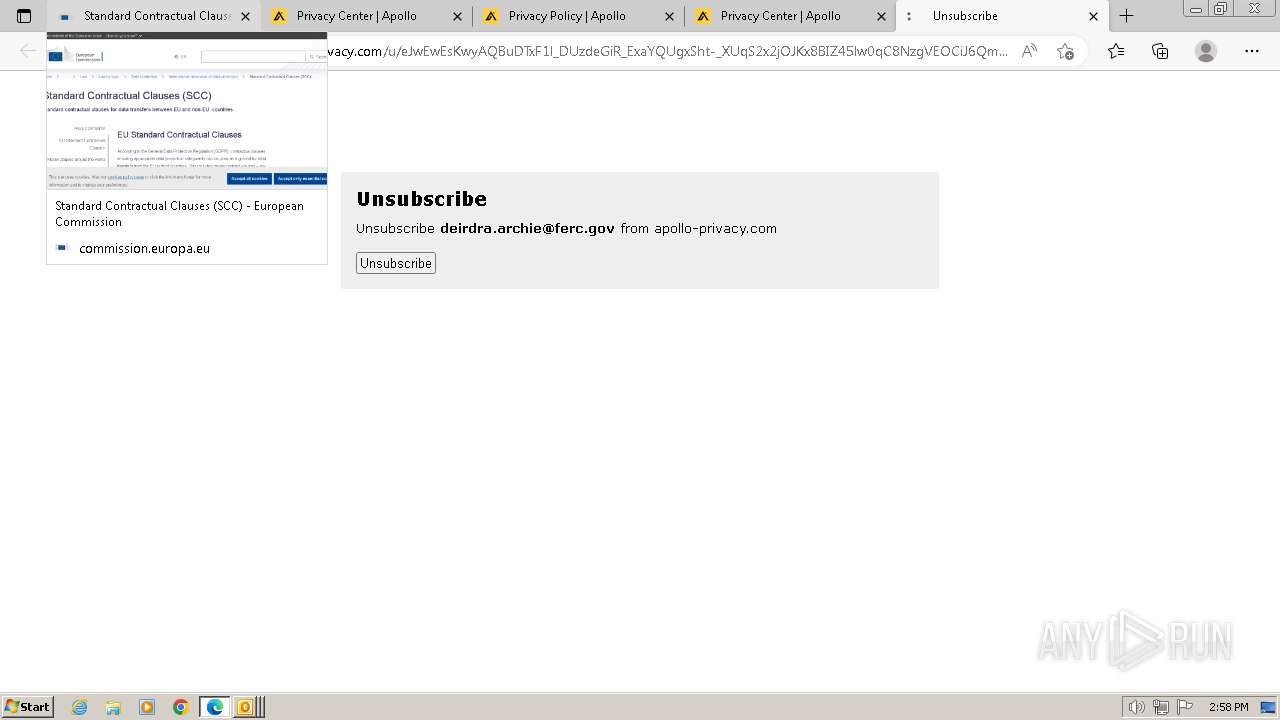Add this page to favorites star icon
Image resolution: width=1280 pixels, height=720 pixels.
click(1065, 51)
